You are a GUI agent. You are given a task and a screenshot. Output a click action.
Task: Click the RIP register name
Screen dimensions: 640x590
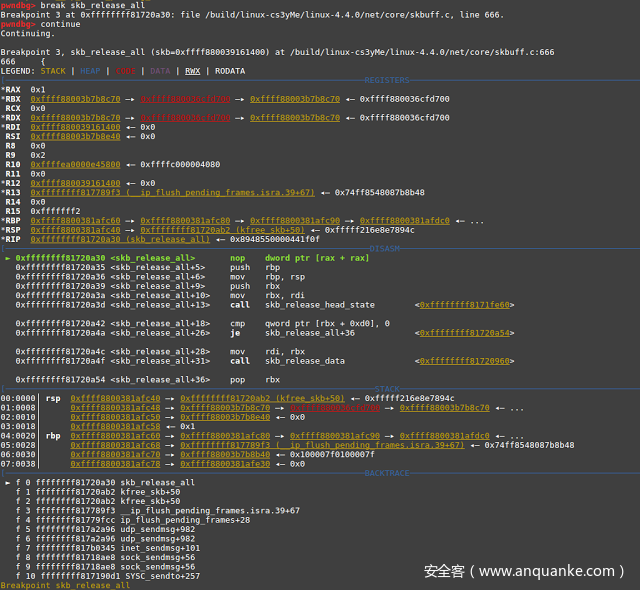click(12, 240)
